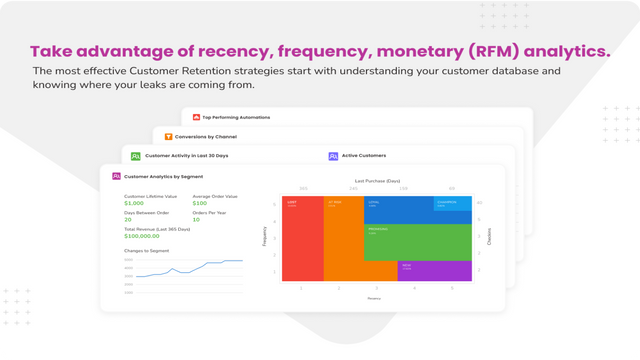Click the Top Performing Automations red icon

196,117
